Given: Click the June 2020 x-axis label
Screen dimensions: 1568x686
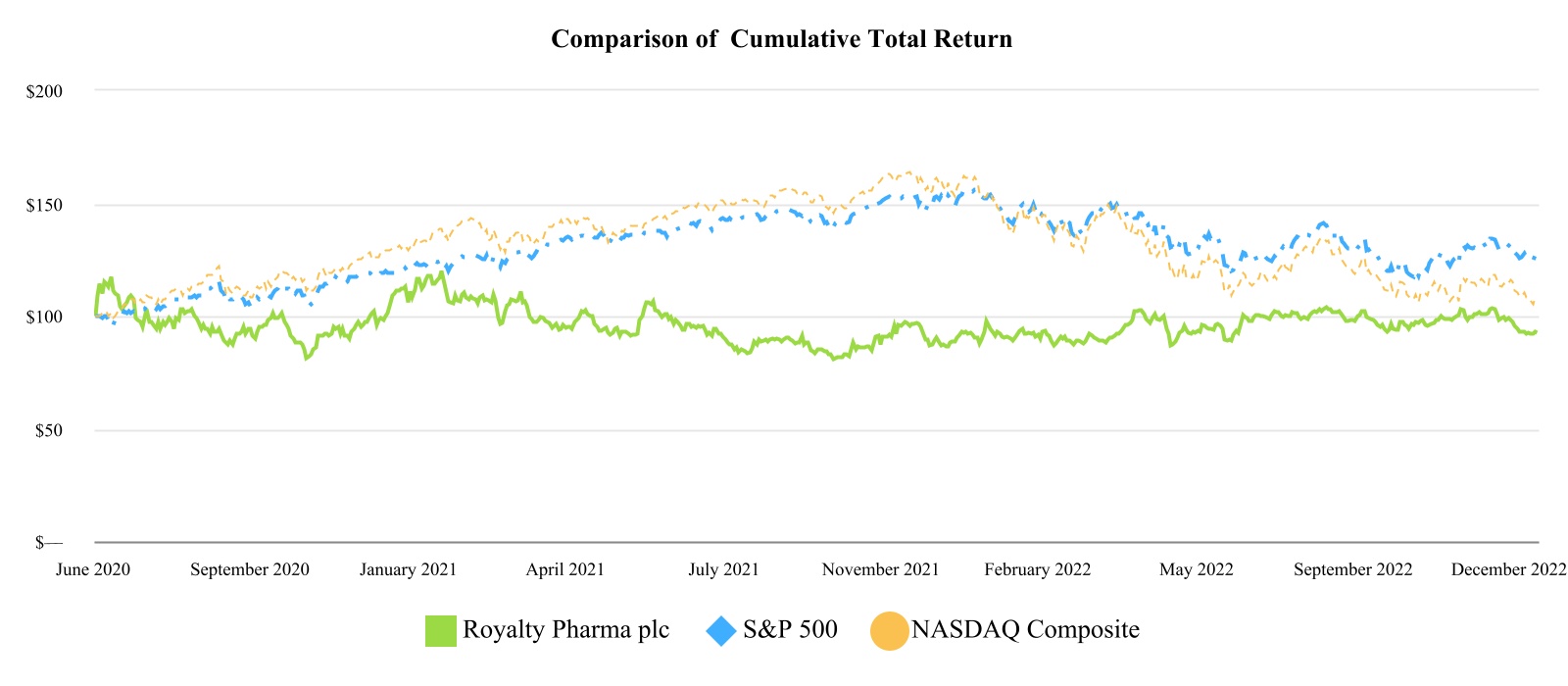Looking at the screenshot, I should coord(93,569).
